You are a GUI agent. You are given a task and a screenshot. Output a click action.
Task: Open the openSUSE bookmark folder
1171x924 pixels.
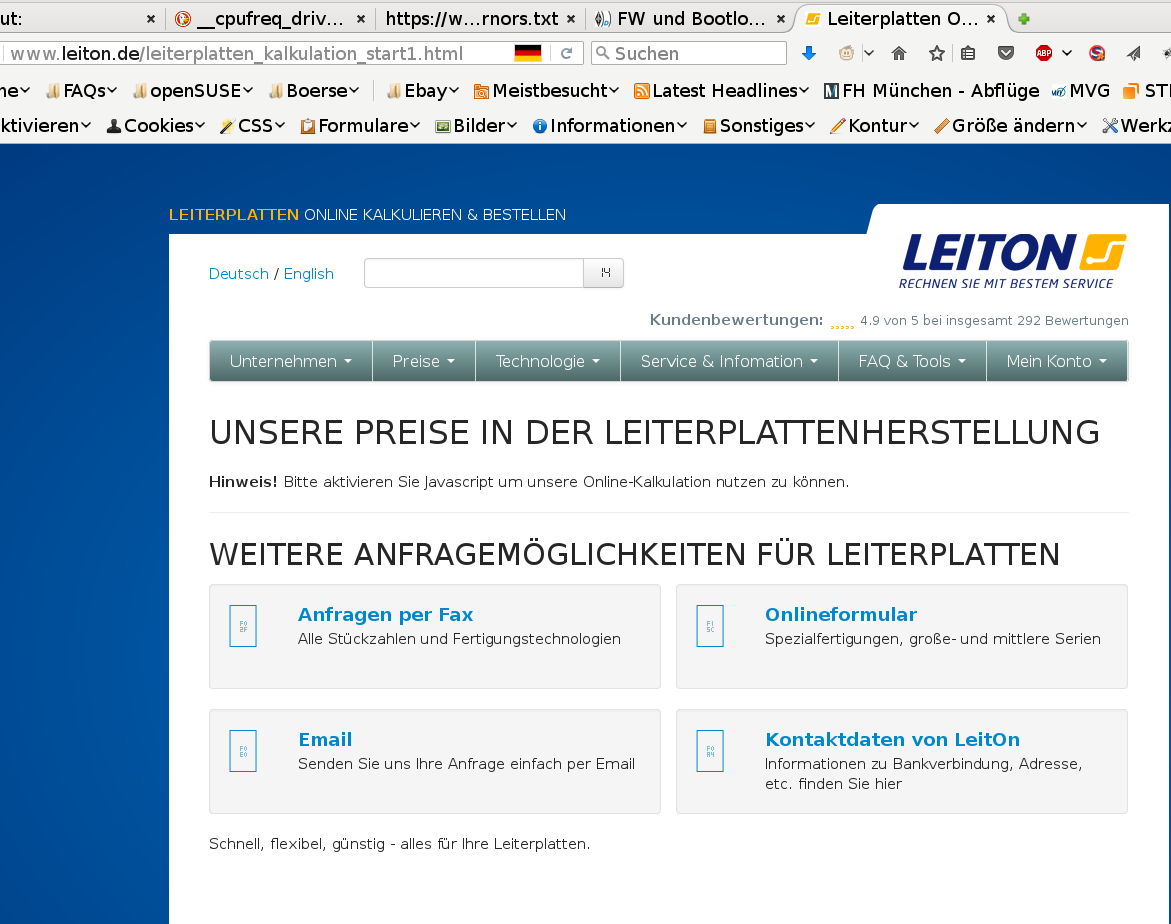pyautogui.click(x=193, y=90)
